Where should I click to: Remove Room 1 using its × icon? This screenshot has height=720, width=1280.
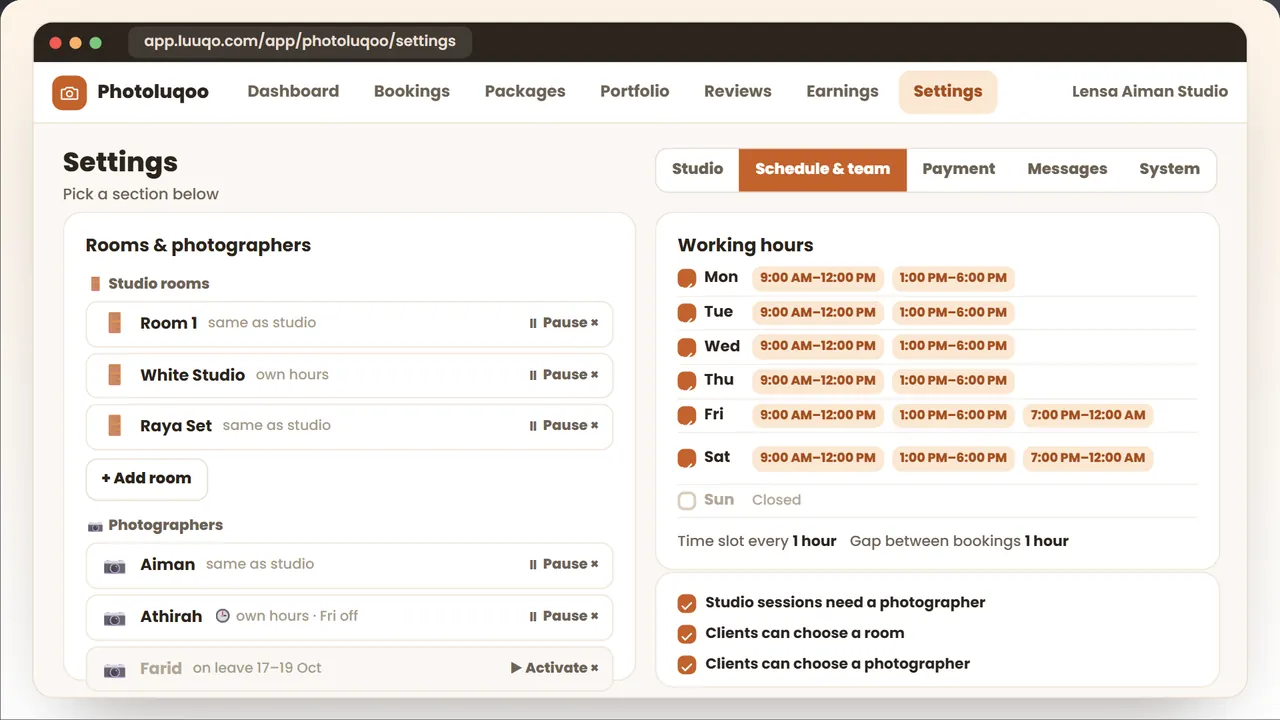coord(594,323)
